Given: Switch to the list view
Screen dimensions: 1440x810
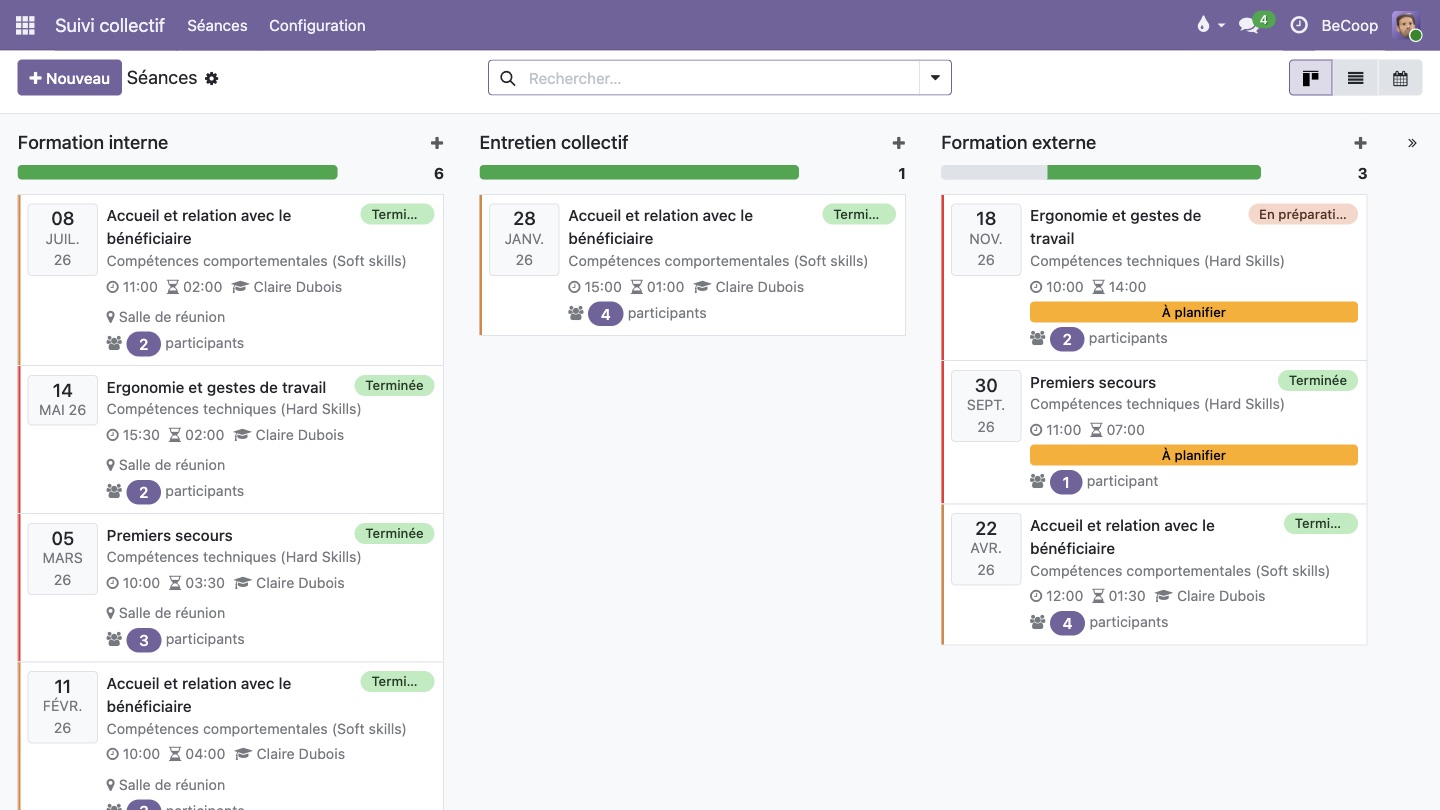Looking at the screenshot, I should tap(1355, 78).
